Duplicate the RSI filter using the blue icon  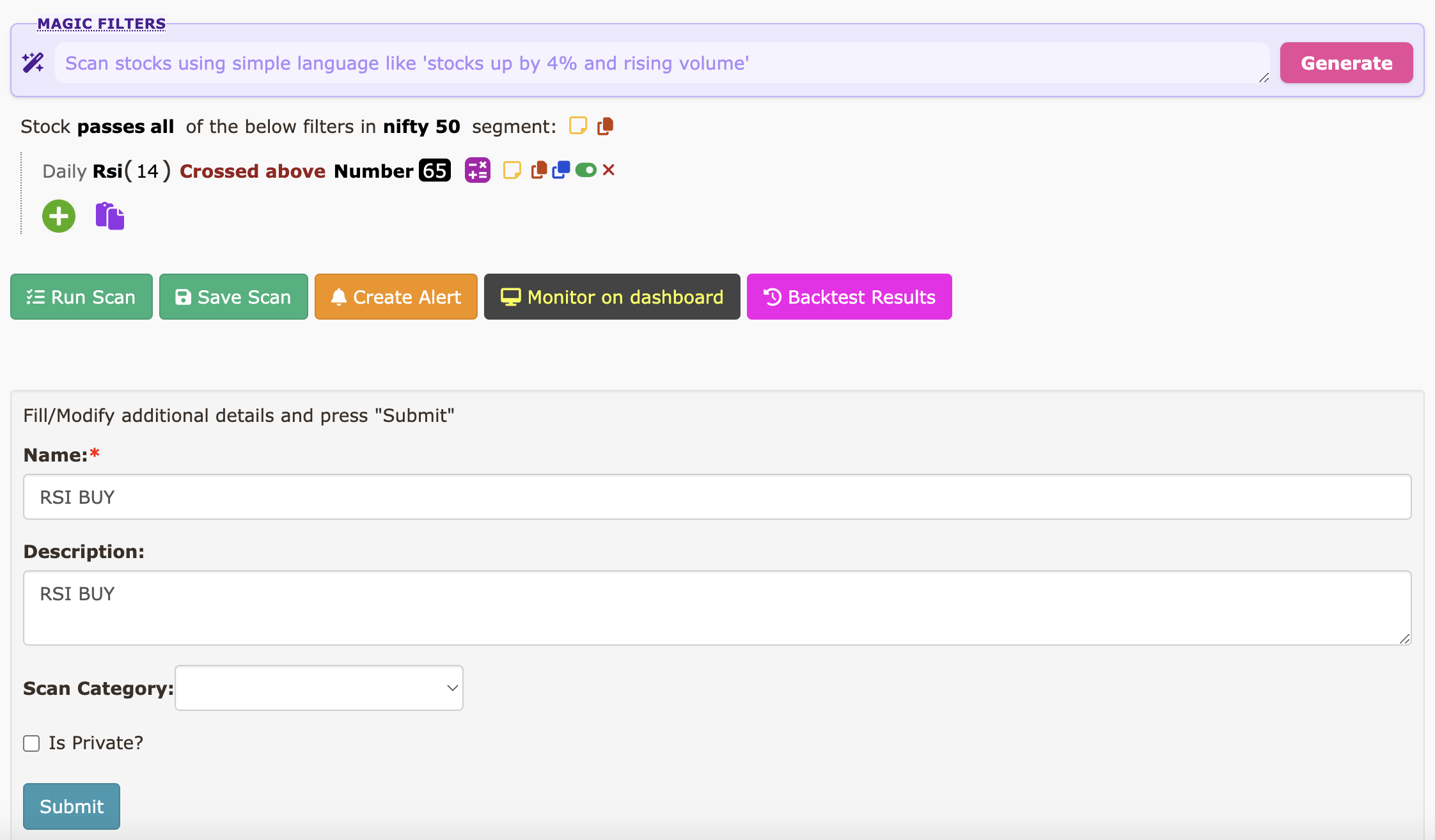pos(561,169)
